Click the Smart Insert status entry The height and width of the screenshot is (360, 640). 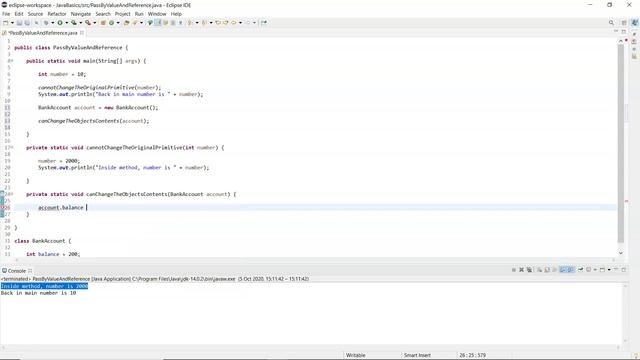pyautogui.click(x=417, y=355)
